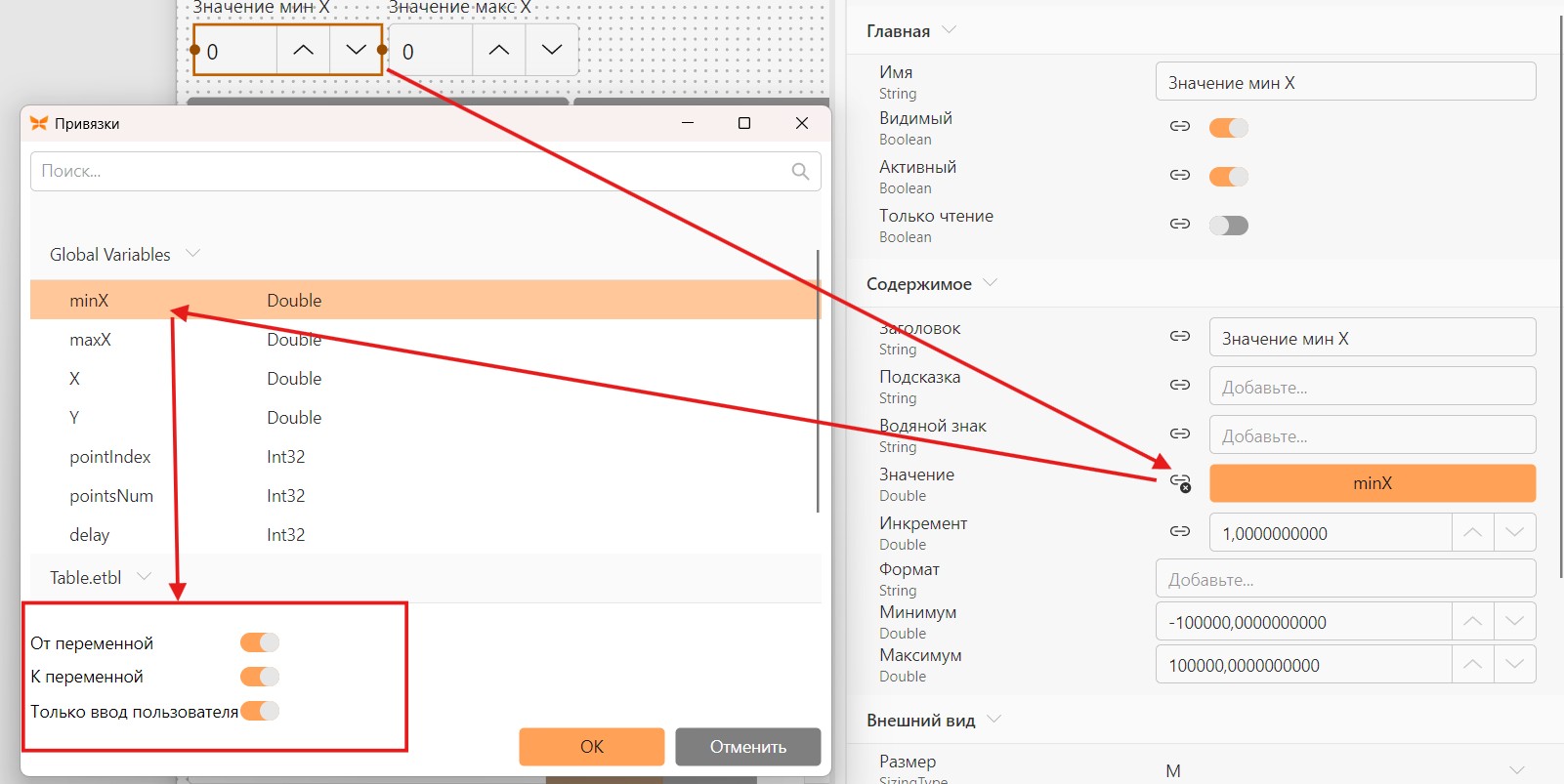Image resolution: width=1564 pixels, height=784 pixels.
Task: Click the binding link icon for Активный
Action: coord(1180,175)
